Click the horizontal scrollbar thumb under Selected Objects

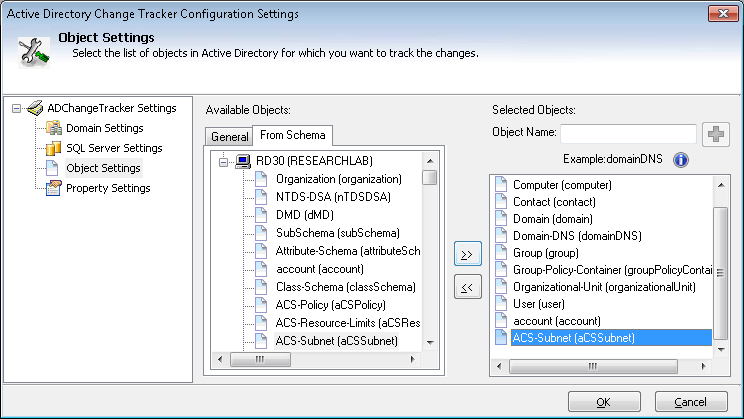[593, 366]
